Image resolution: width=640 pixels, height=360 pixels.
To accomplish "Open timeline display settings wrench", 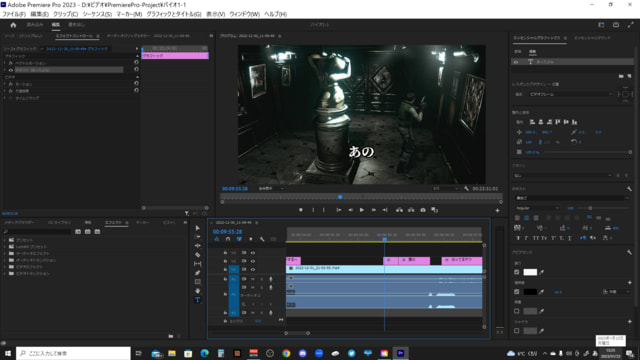I will [262, 239].
